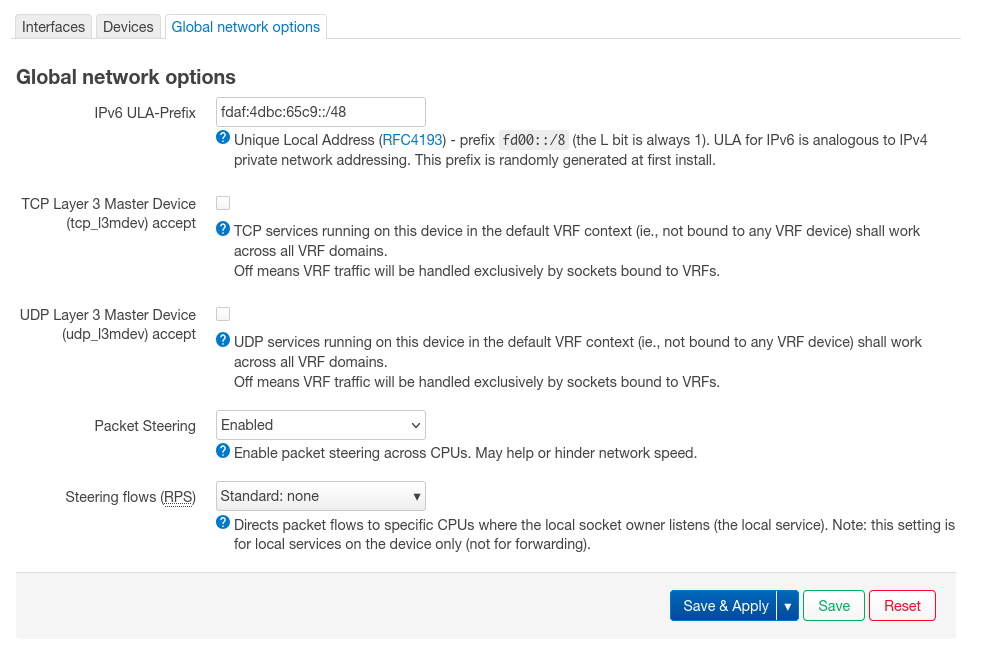
Task: Click the green Save button
Action: (x=834, y=606)
